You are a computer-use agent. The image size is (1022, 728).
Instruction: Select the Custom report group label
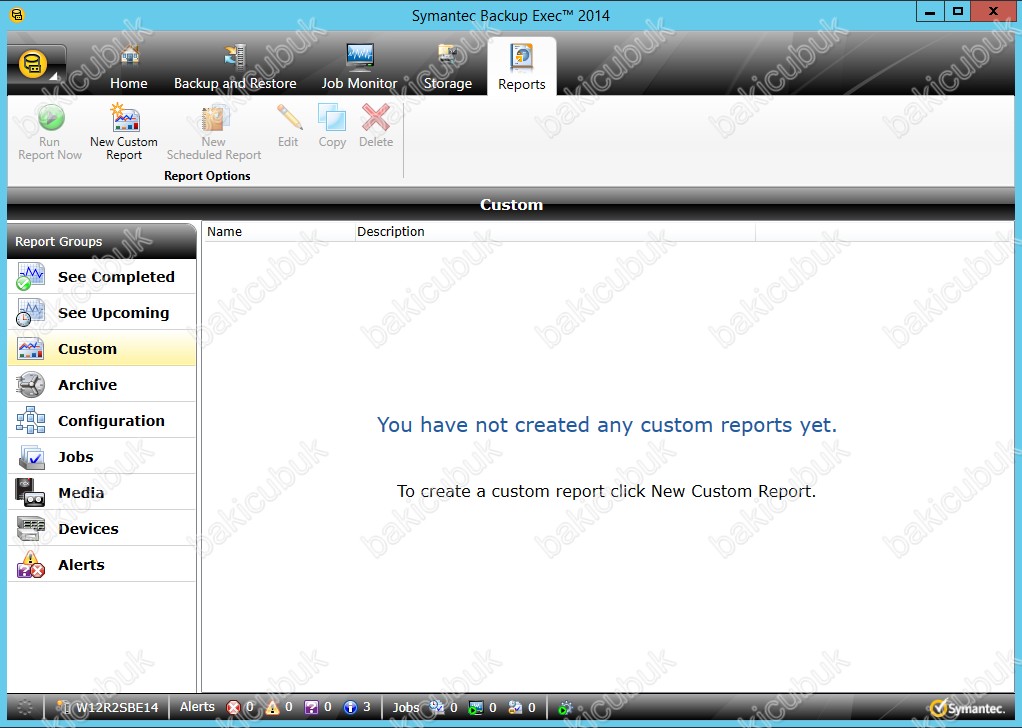(87, 349)
